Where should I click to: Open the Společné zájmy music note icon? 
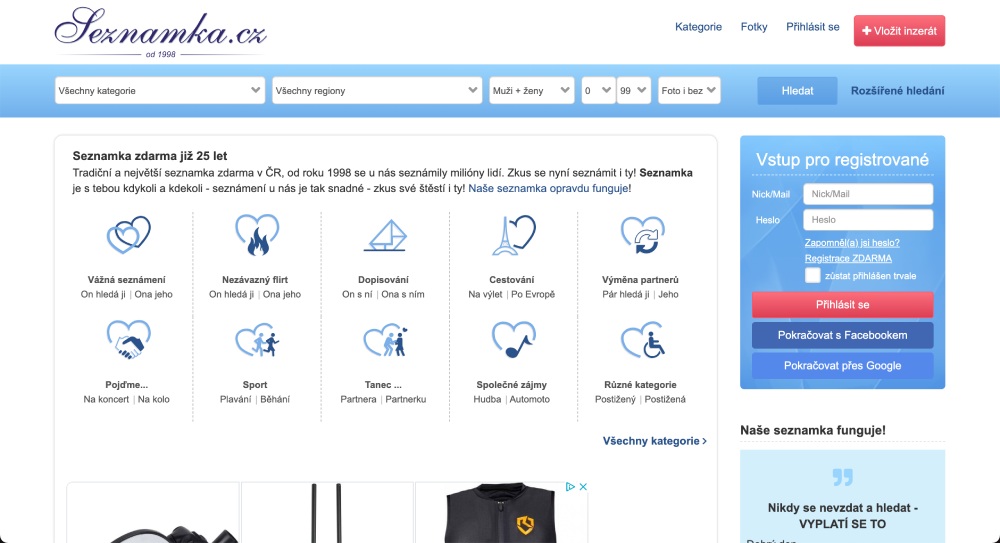point(513,339)
